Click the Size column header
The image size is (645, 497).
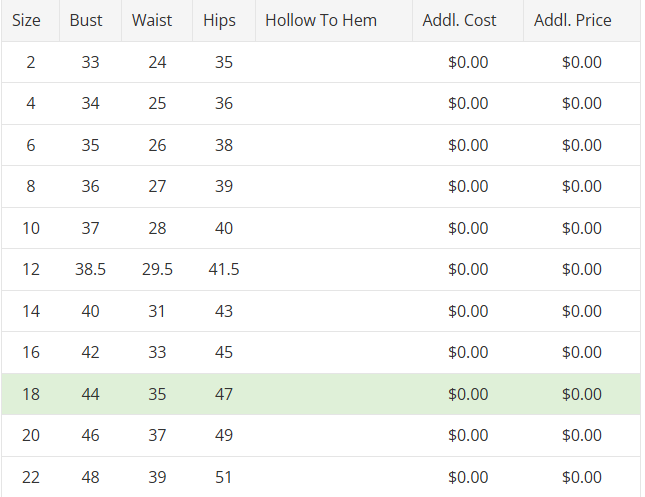click(x=26, y=20)
